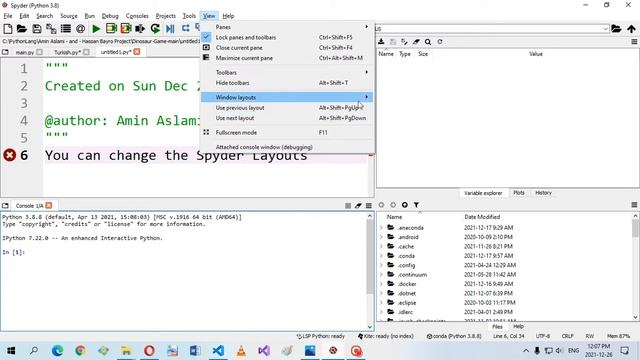Select Attached console window (debugging)
The height and width of the screenshot is (360, 640).
[x=287, y=147]
